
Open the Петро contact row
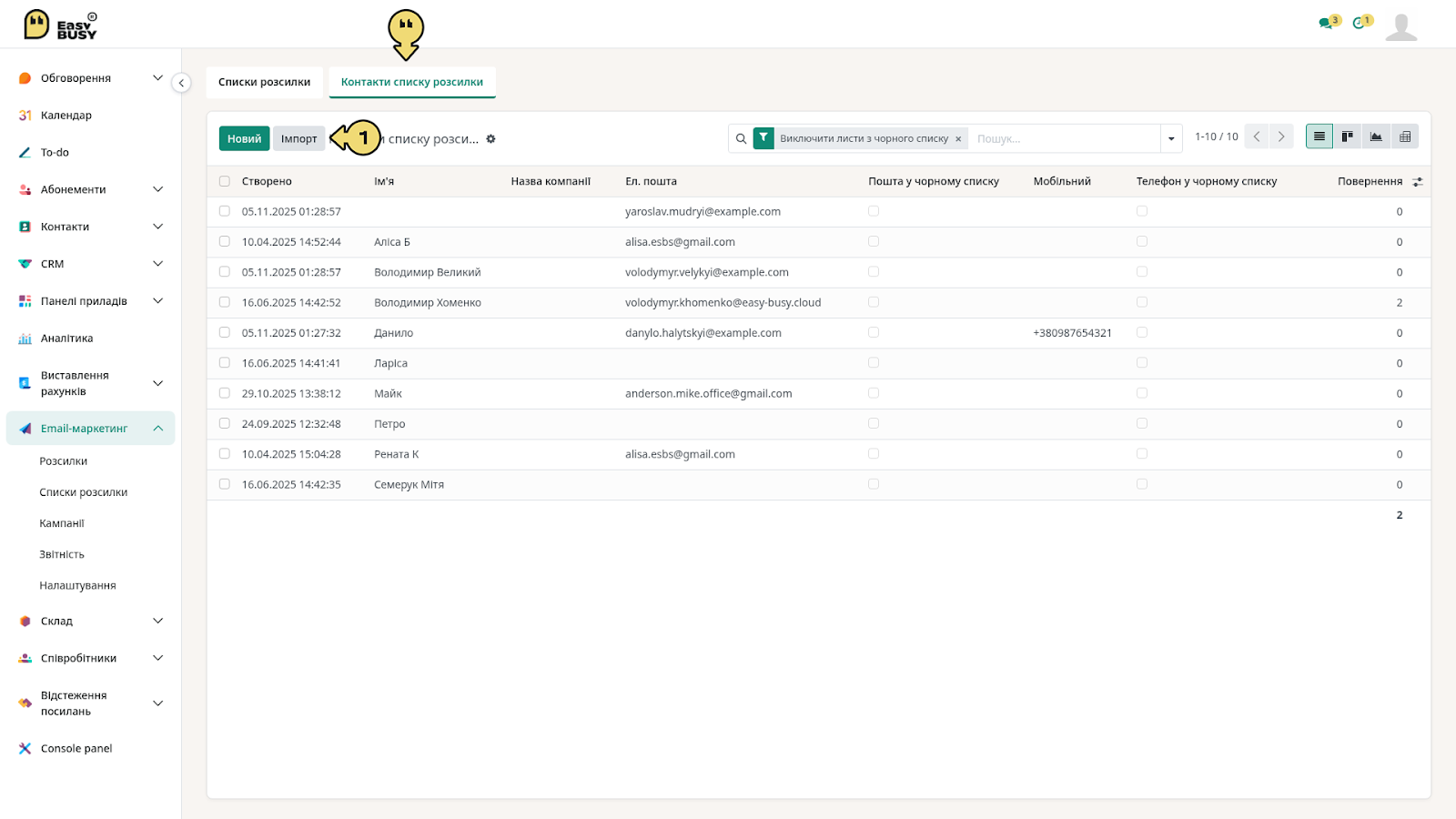coord(818,424)
